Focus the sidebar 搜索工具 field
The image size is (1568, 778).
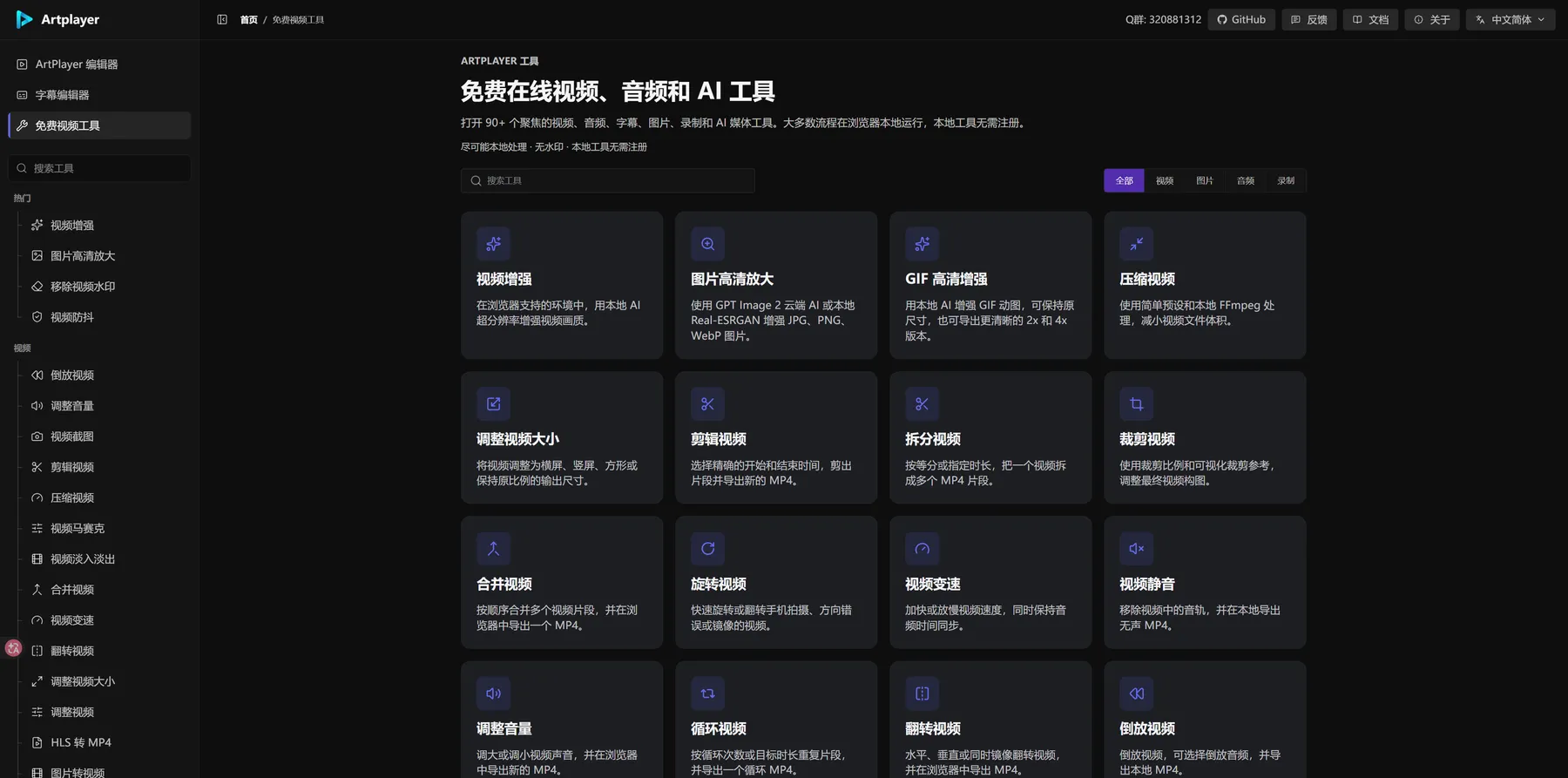point(99,168)
